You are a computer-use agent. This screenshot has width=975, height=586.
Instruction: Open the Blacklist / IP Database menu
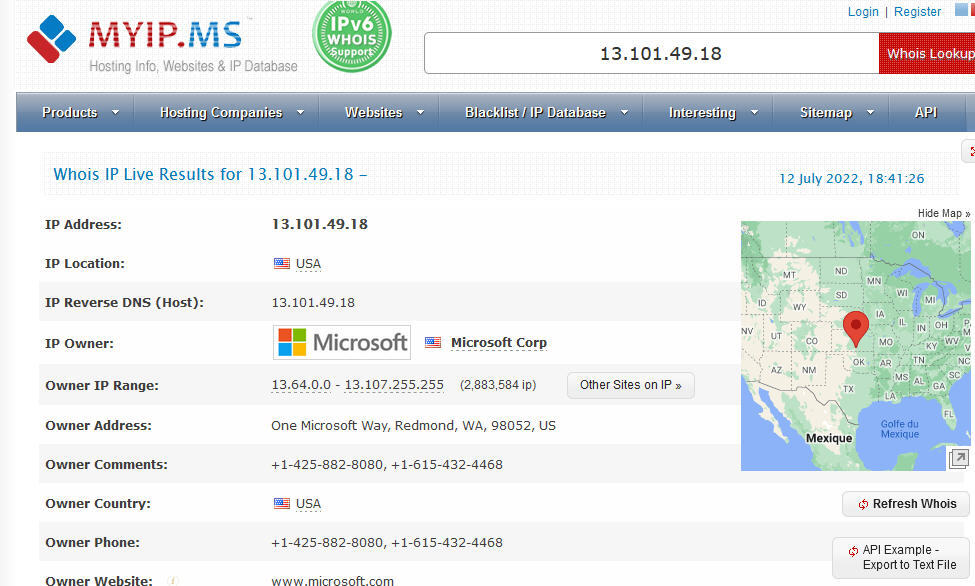click(x=535, y=113)
